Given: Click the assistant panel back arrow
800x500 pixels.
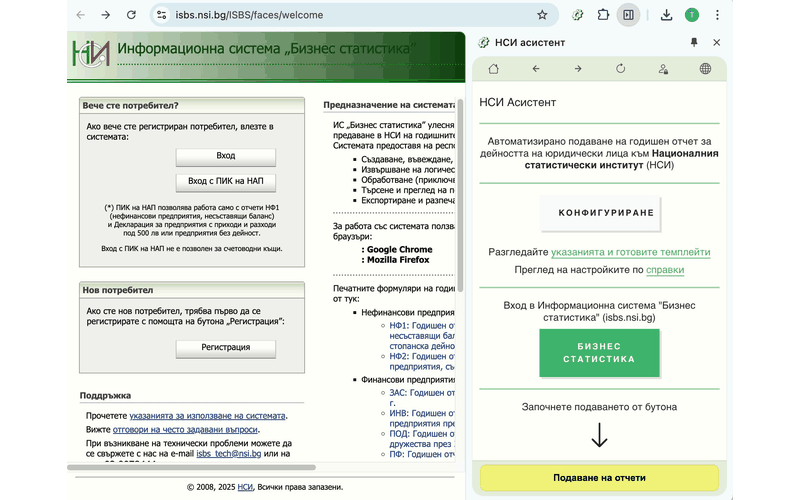Looking at the screenshot, I should click(536, 68).
